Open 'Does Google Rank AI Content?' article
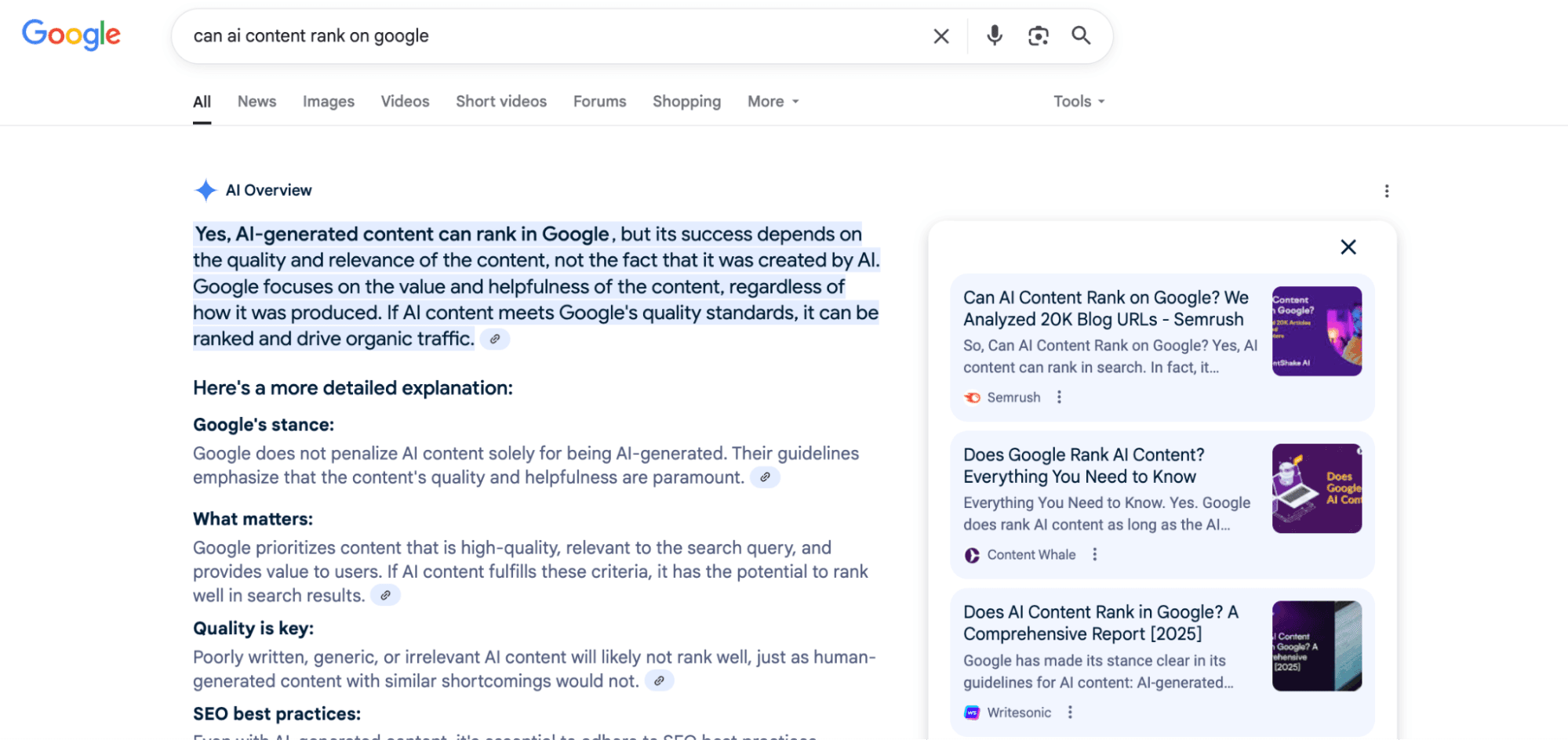Viewport: 1568px width, 740px height. pyautogui.click(x=1082, y=466)
